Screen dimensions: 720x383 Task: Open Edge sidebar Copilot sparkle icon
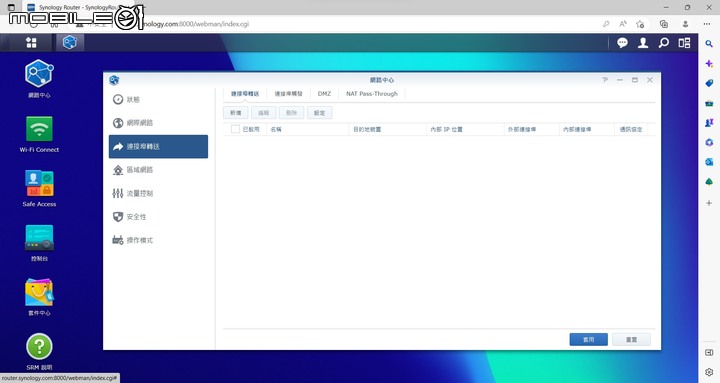(x=709, y=64)
